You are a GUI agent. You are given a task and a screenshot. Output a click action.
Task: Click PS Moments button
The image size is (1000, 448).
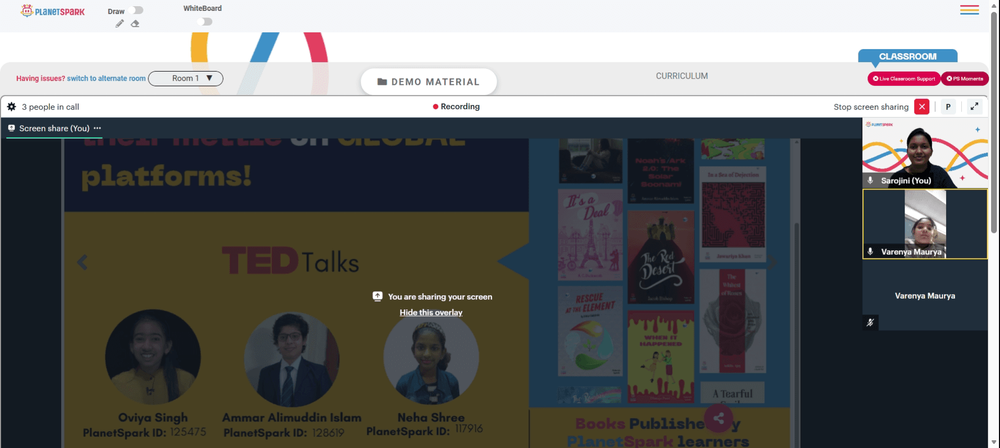[964, 78]
